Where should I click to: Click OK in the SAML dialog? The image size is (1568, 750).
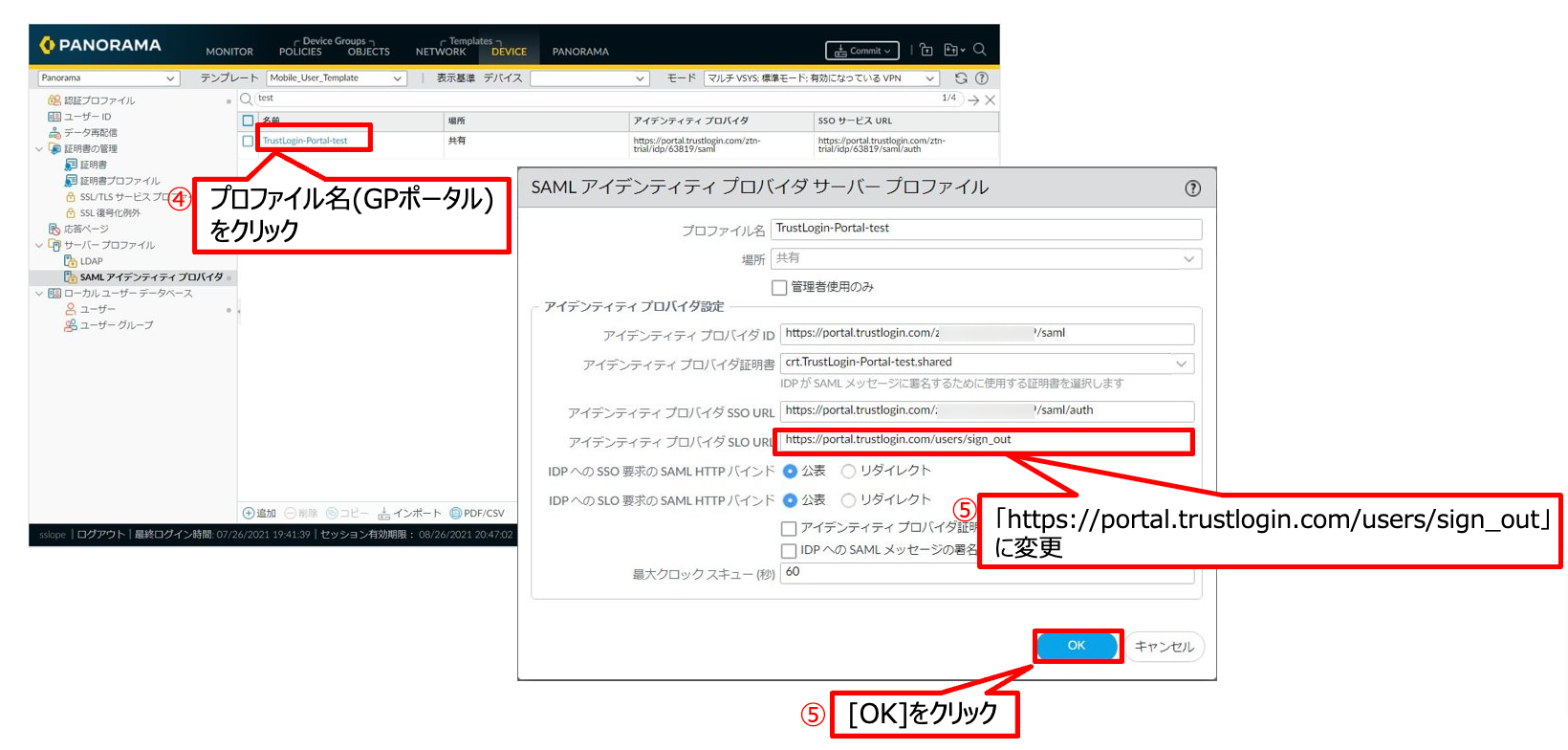pyautogui.click(x=1077, y=646)
